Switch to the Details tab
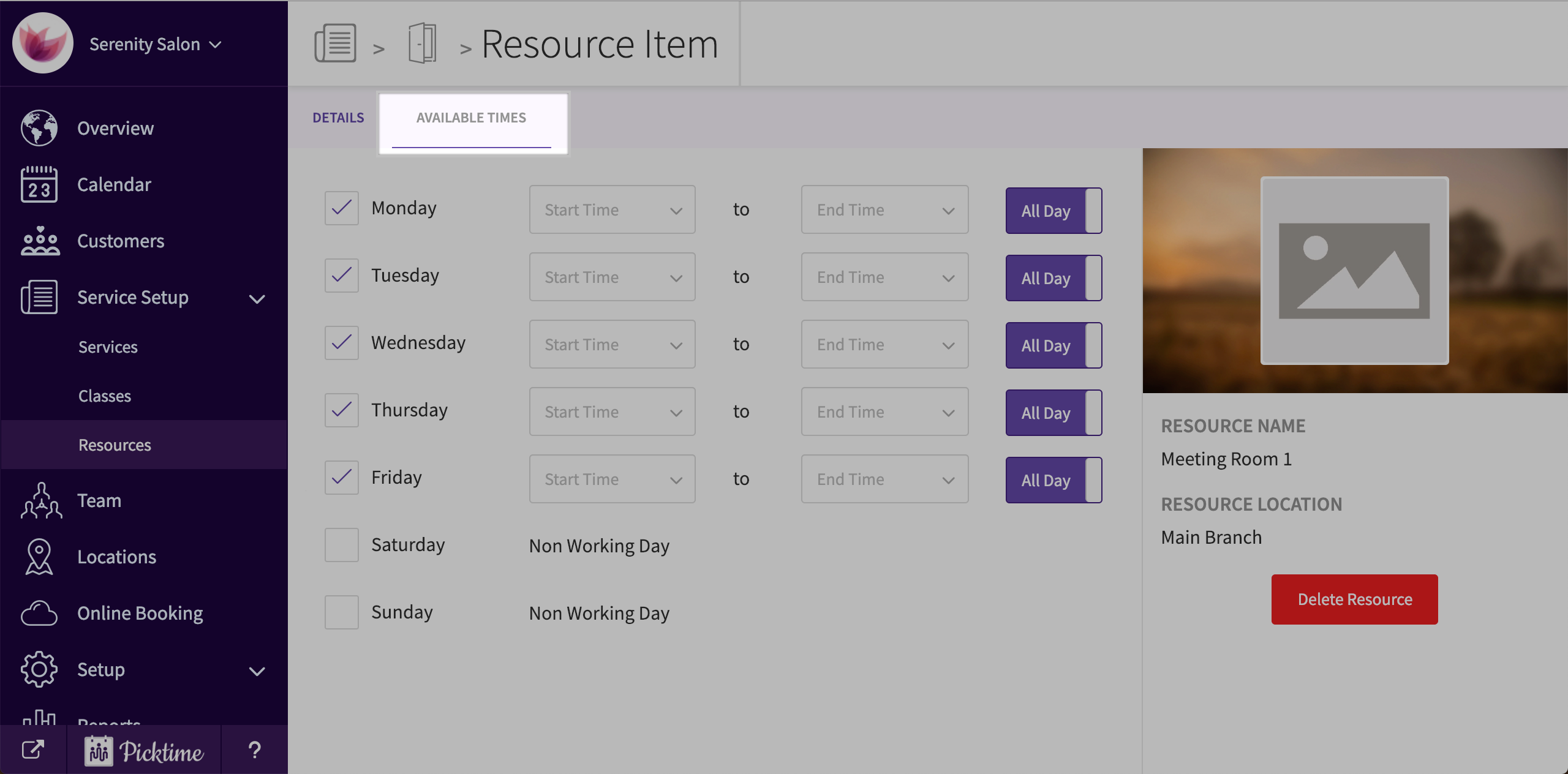This screenshot has height=774, width=1568. click(x=338, y=118)
